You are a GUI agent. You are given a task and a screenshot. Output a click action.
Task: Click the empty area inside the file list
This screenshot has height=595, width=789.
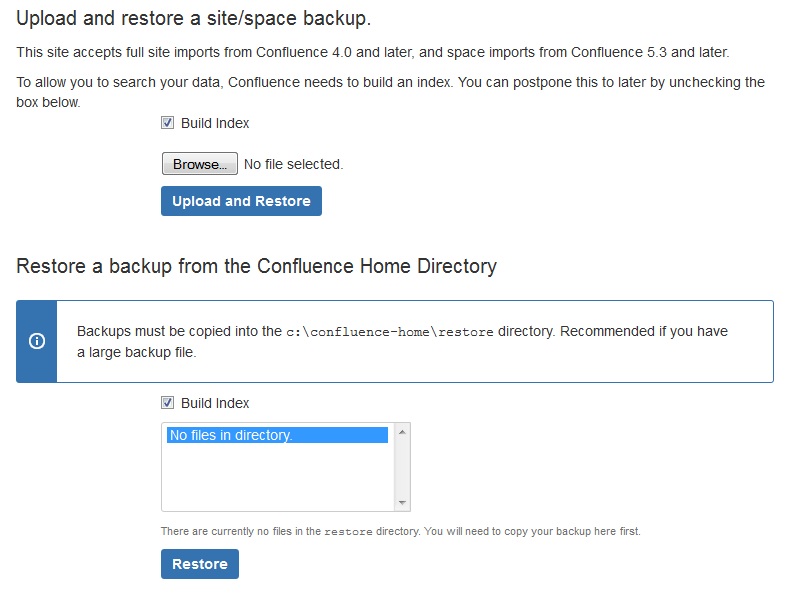[277, 477]
